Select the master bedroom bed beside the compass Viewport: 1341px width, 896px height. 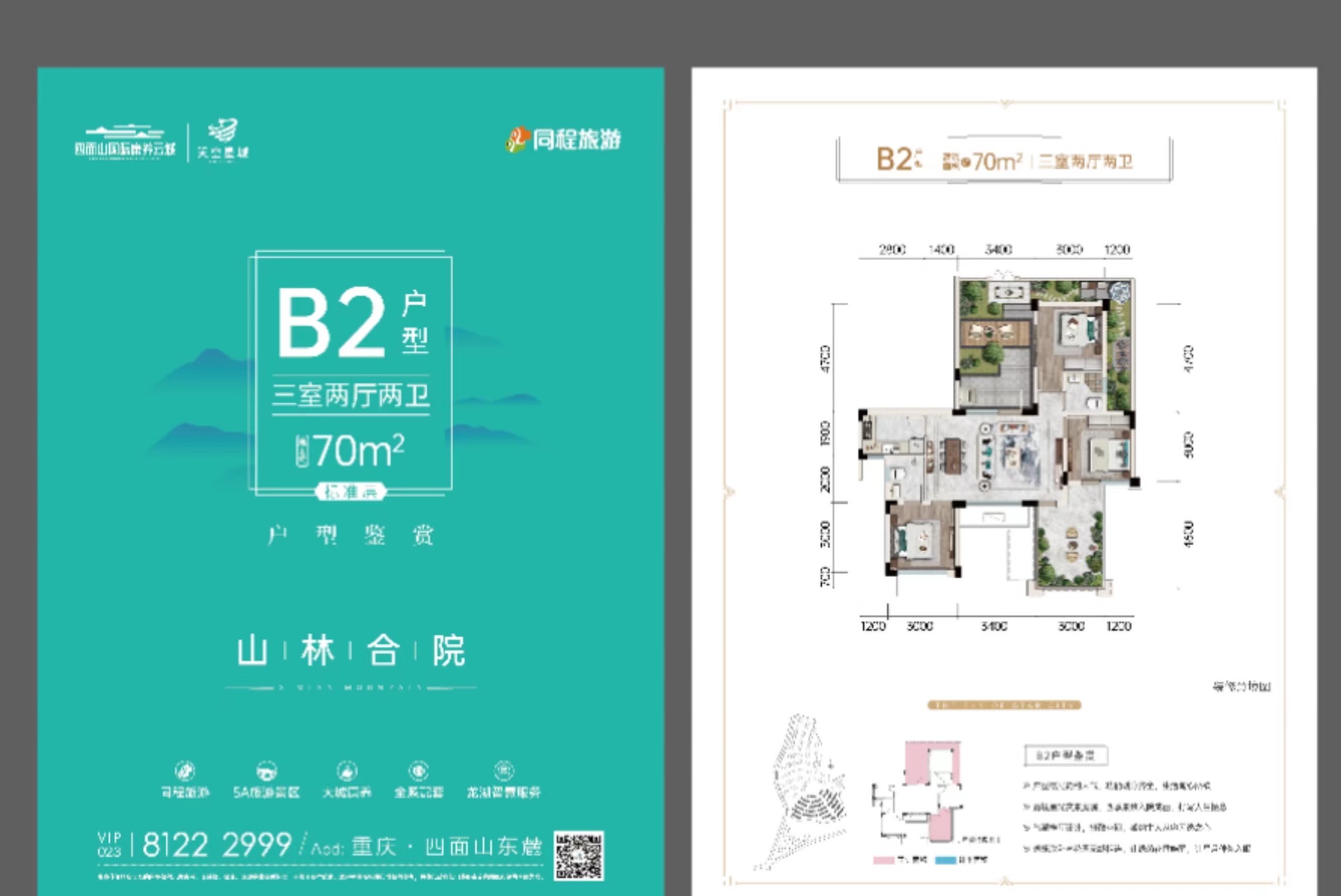[x=1079, y=331]
